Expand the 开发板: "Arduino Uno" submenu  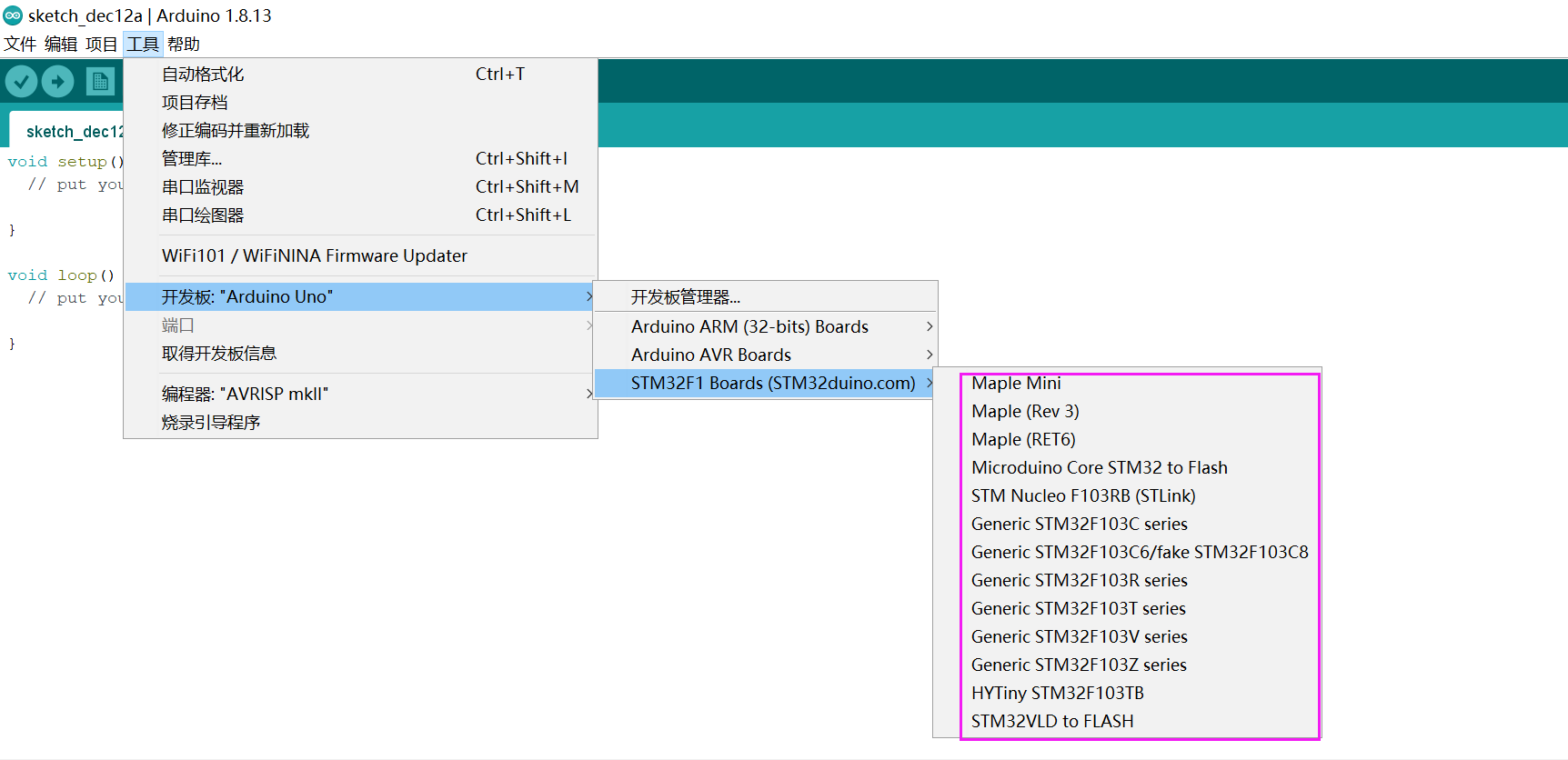(x=360, y=296)
